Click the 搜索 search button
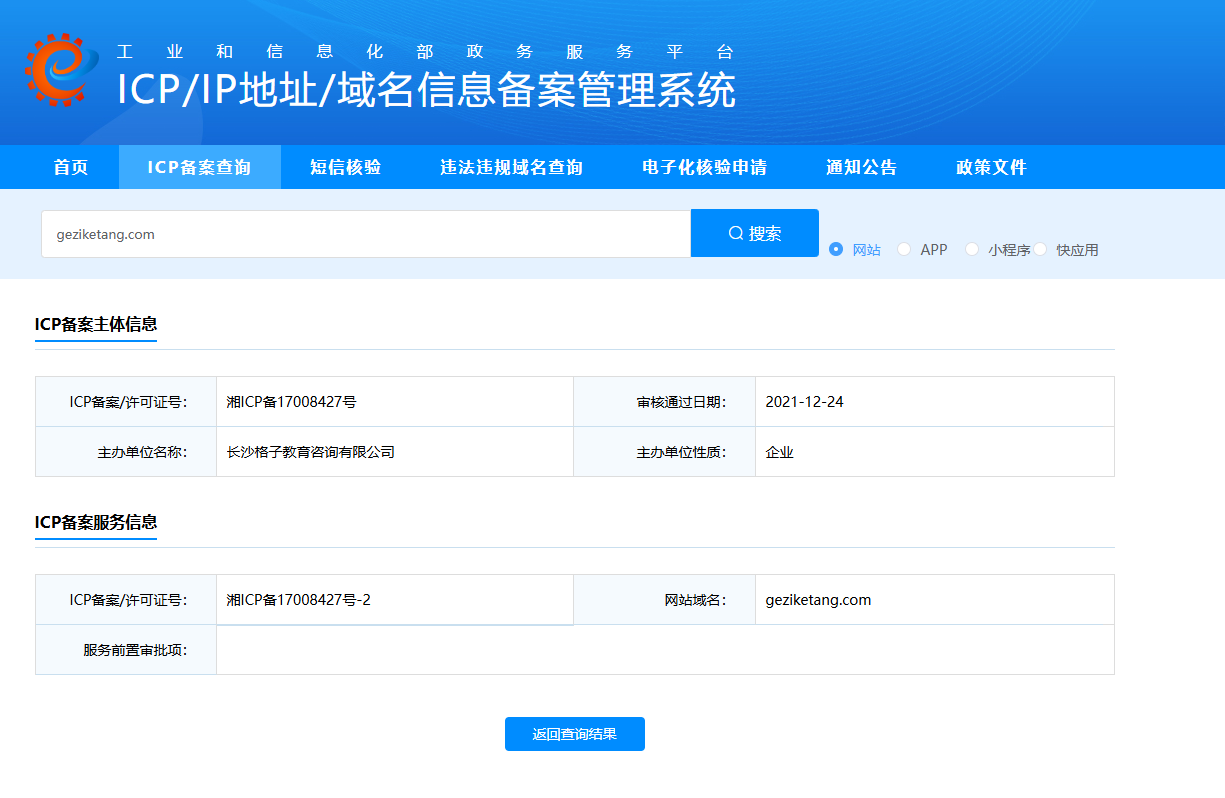 point(755,233)
